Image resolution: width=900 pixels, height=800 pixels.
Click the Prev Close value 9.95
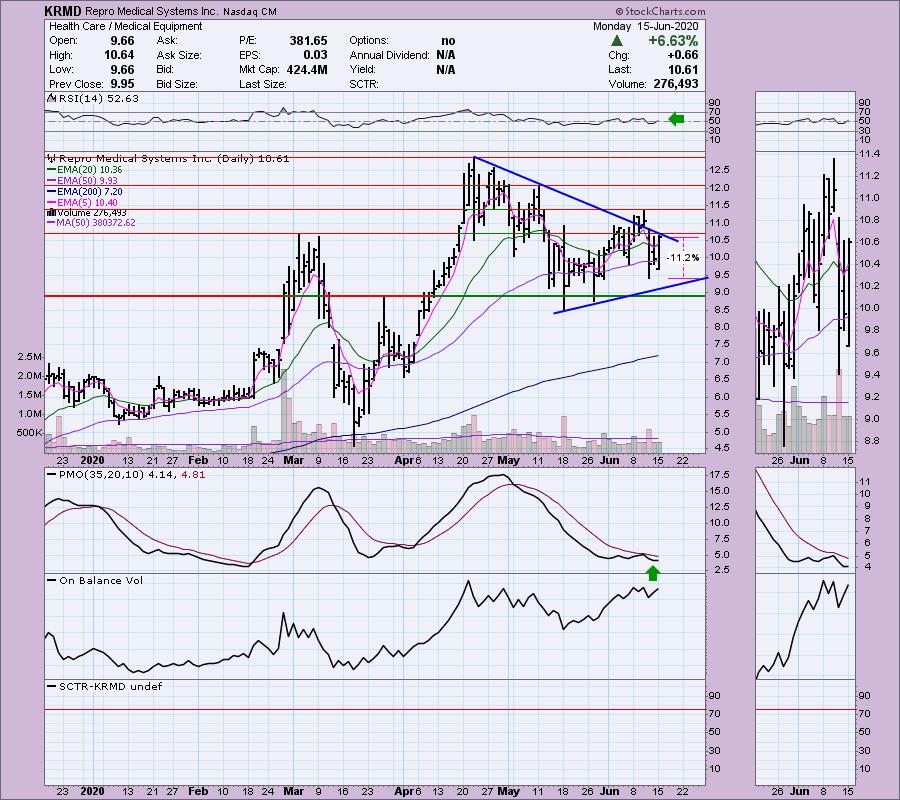122,84
